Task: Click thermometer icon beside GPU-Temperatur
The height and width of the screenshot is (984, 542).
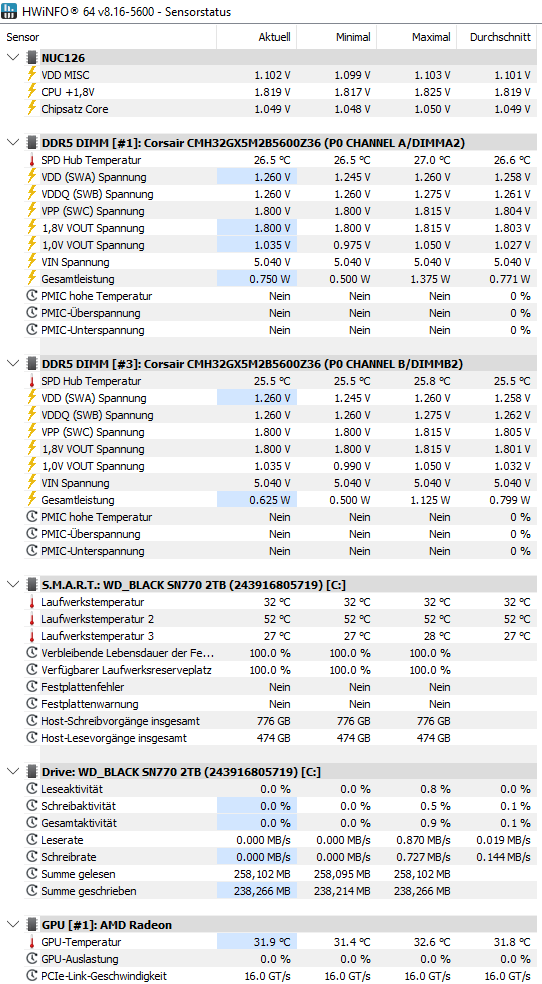Action: (31, 941)
